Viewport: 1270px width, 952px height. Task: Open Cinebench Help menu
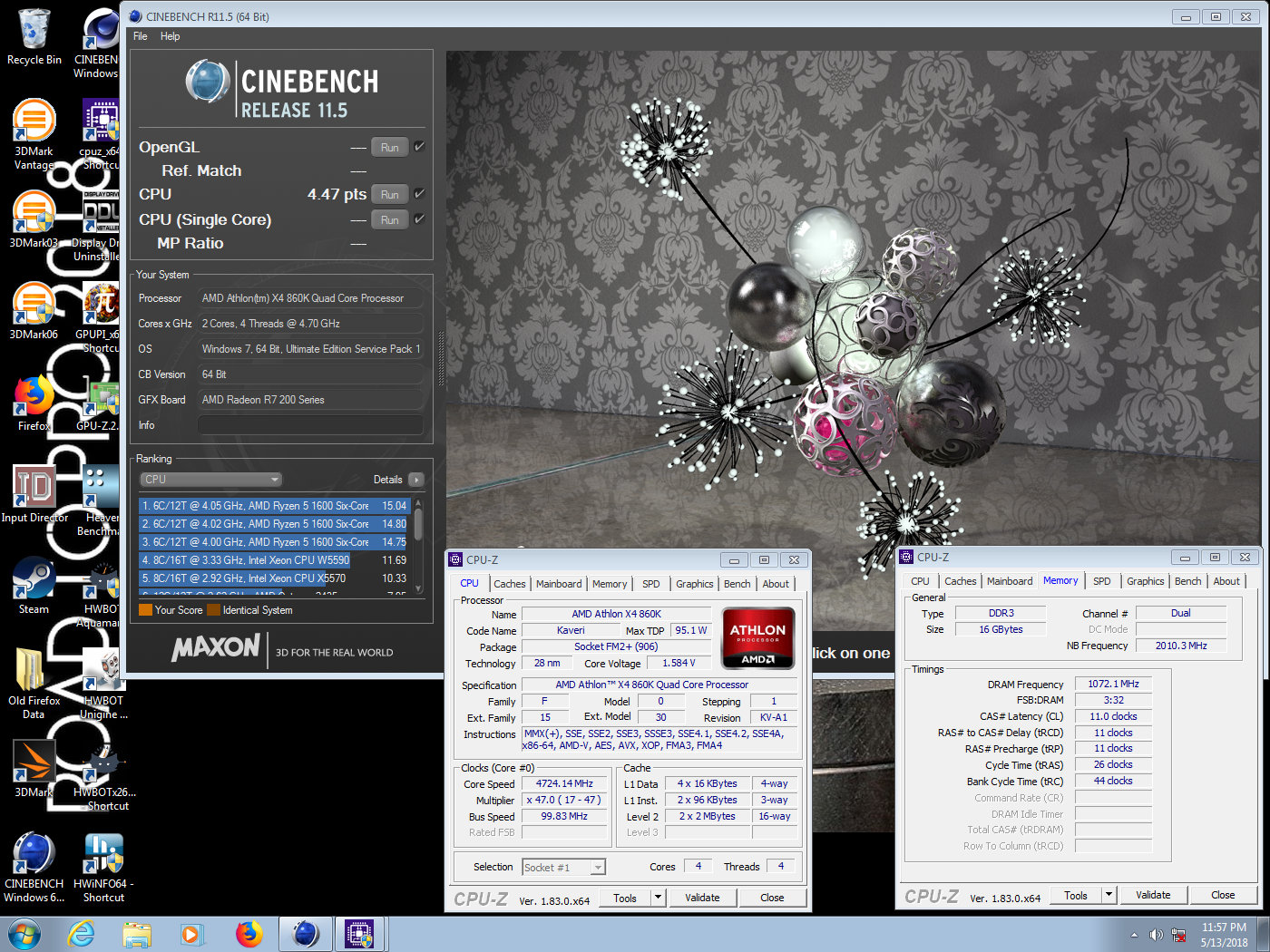171,36
